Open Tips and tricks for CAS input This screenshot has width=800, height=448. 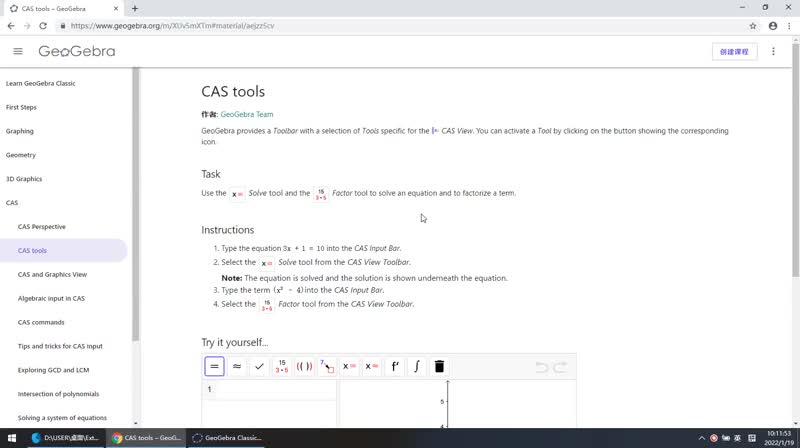60,346
